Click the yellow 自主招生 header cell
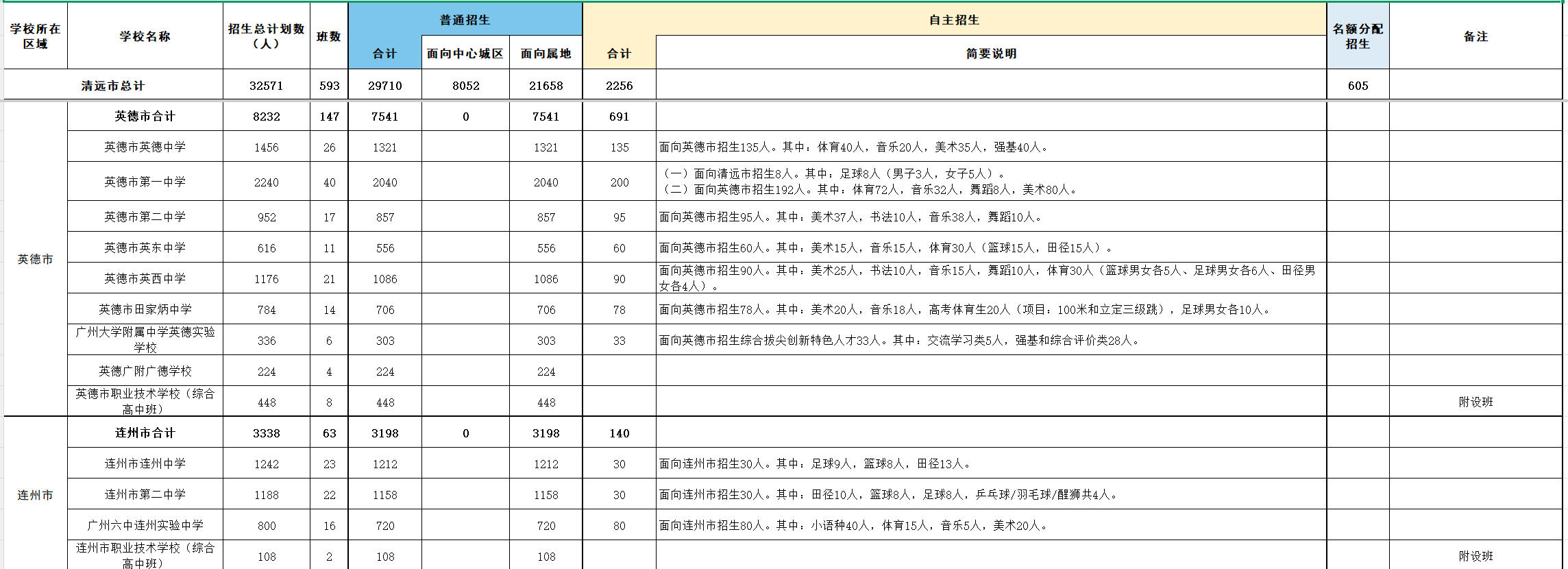The width and height of the screenshot is (1568, 569). [x=955, y=19]
